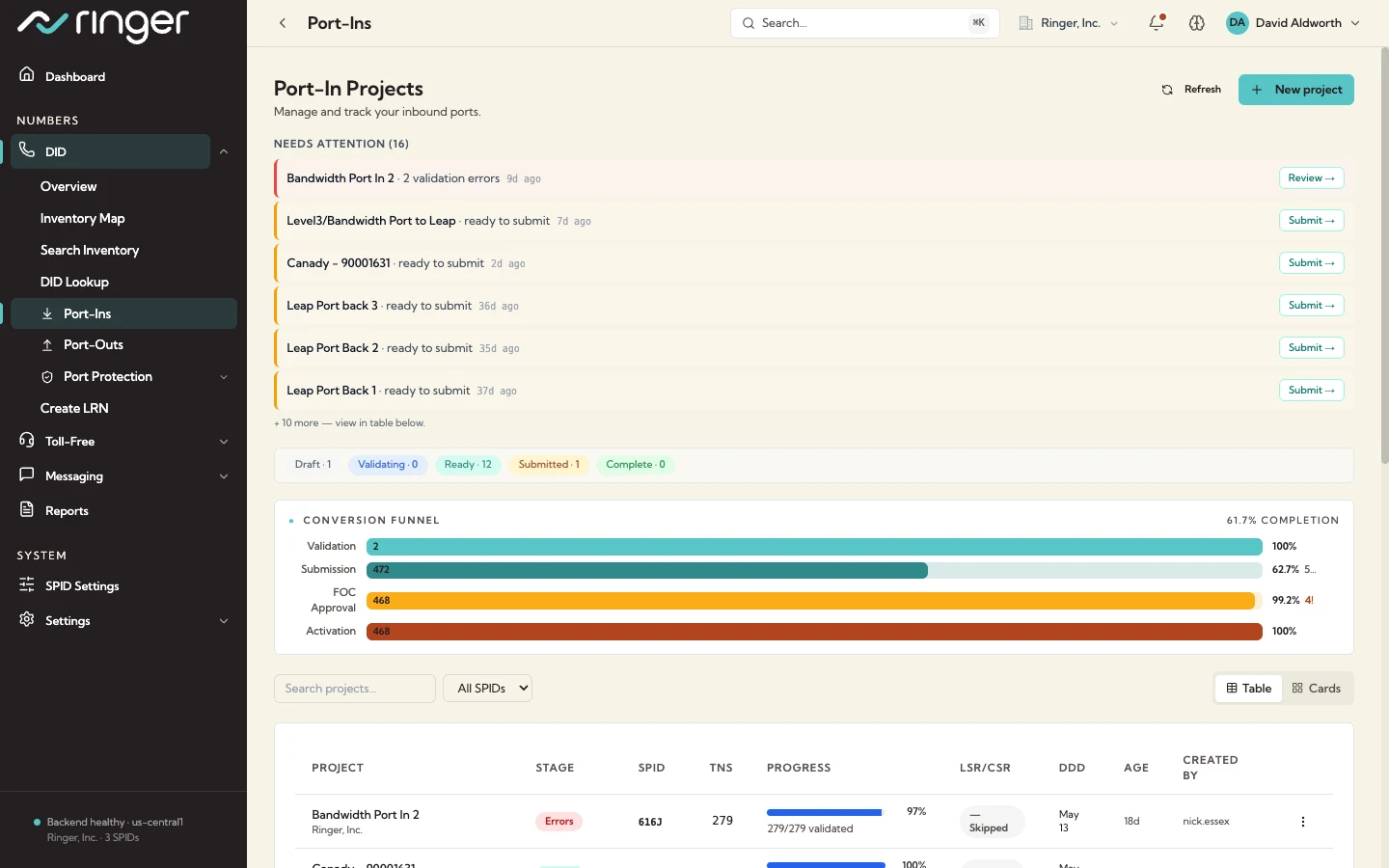Expand the Port Protection submenu
Viewport: 1389px width, 868px height.
(224, 377)
